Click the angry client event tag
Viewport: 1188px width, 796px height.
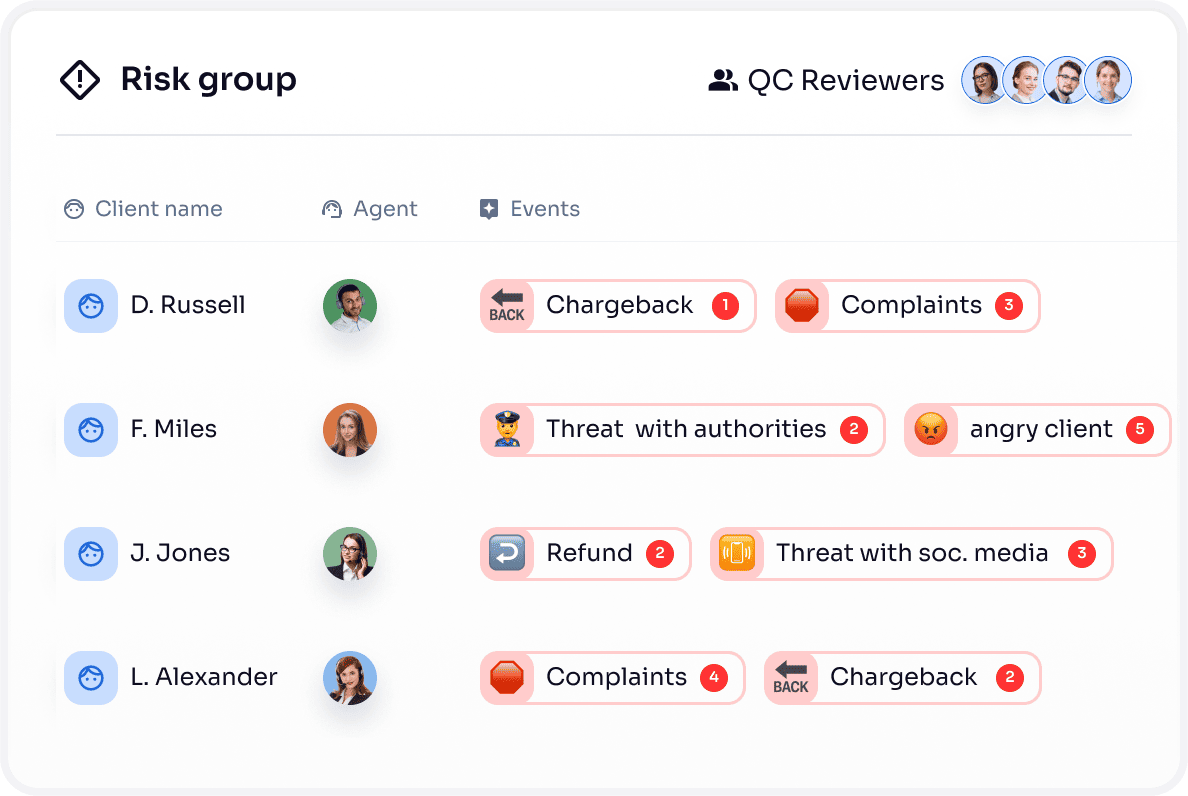pos(1037,430)
